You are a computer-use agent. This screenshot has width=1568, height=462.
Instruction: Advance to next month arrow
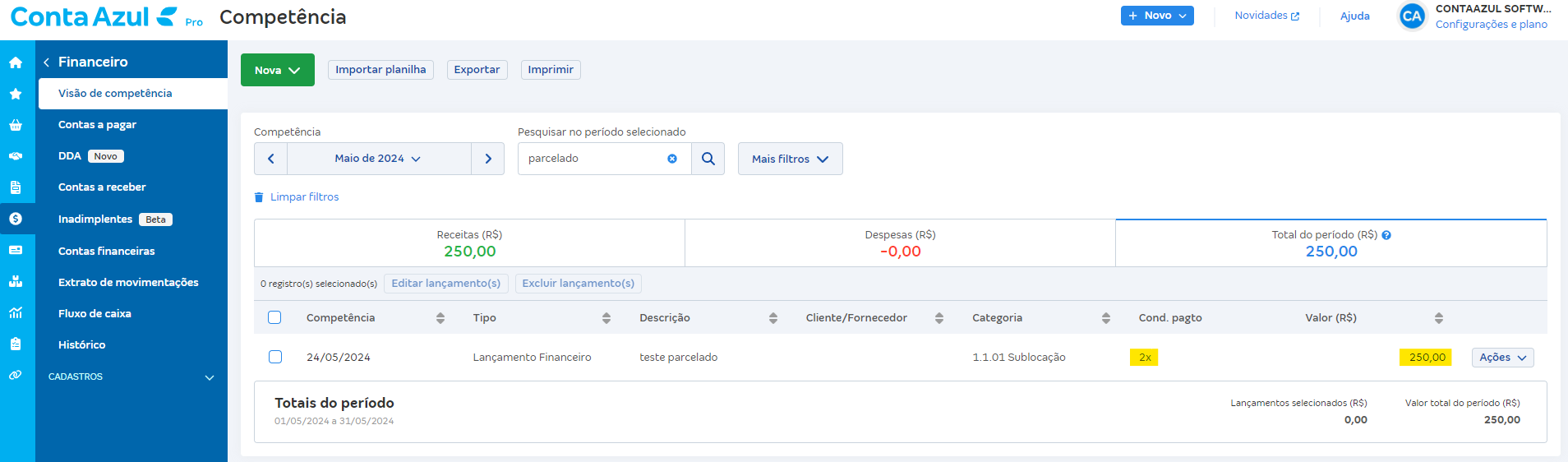tap(488, 159)
